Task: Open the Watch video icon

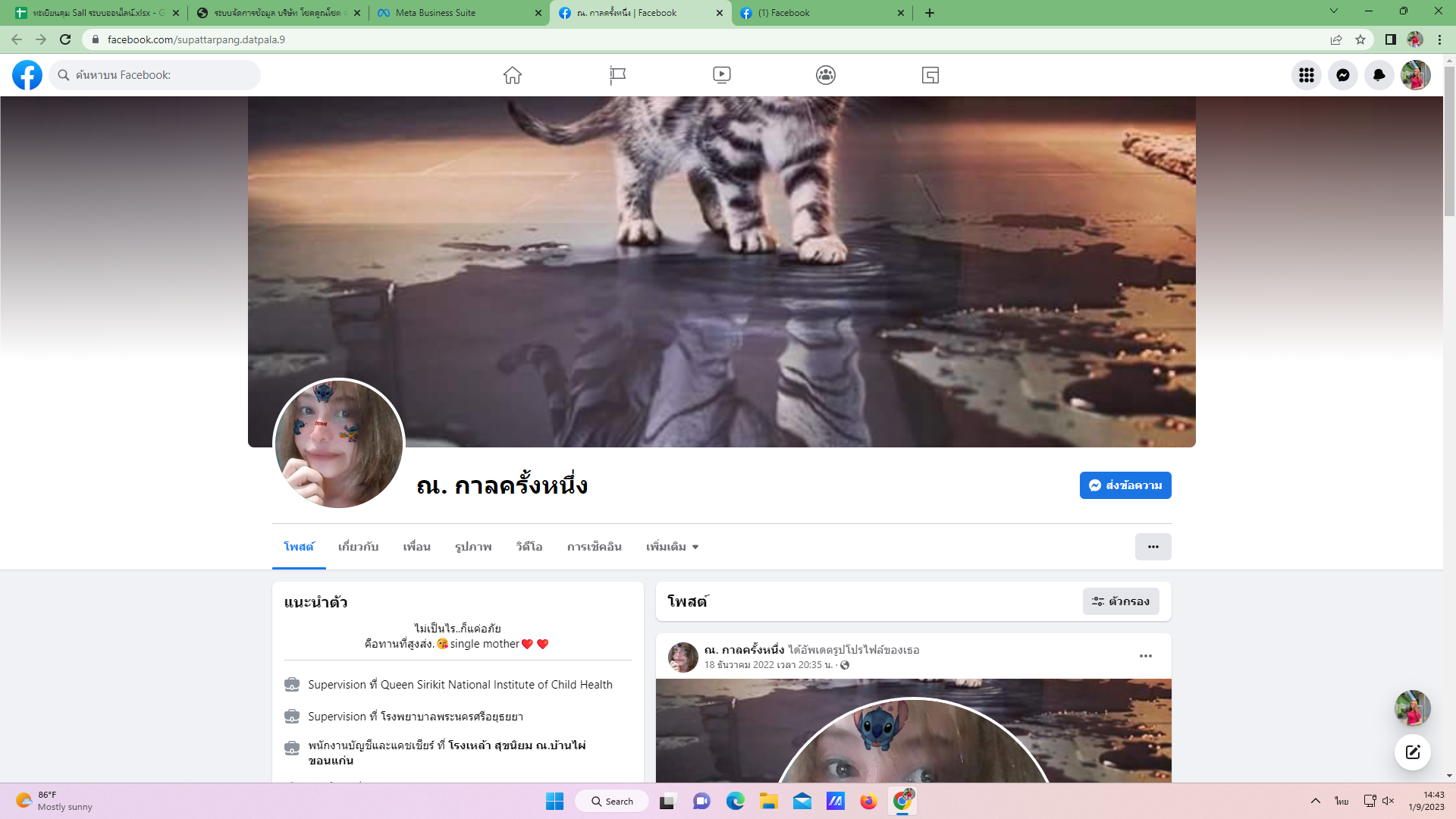Action: tap(722, 75)
